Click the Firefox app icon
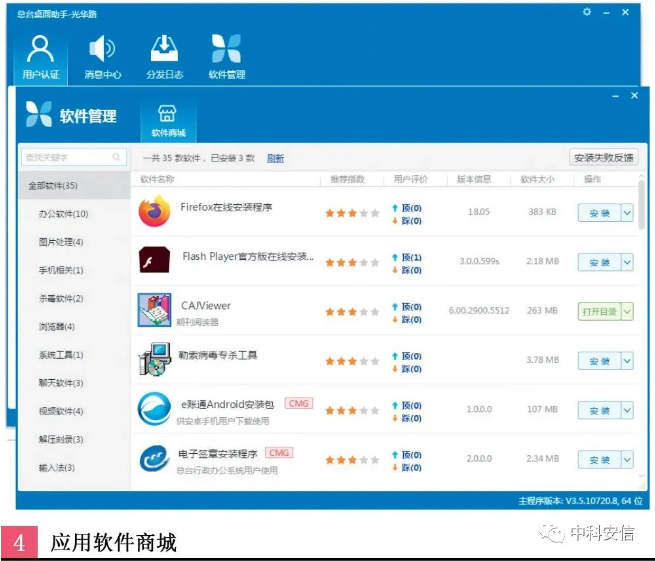The image size is (655, 561). click(155, 211)
